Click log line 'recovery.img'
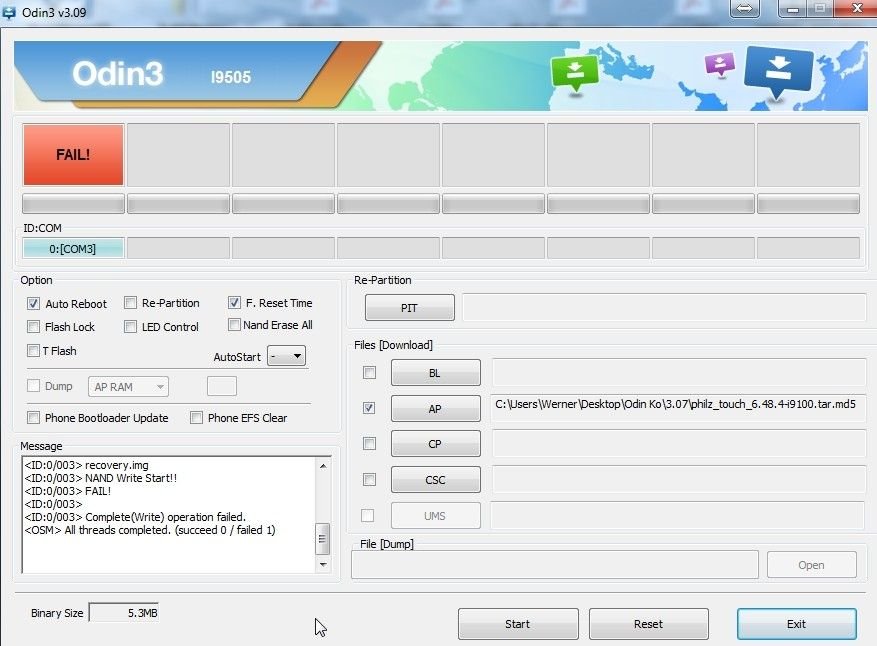Viewport: 877px width, 646px height. pyautogui.click(x=87, y=465)
